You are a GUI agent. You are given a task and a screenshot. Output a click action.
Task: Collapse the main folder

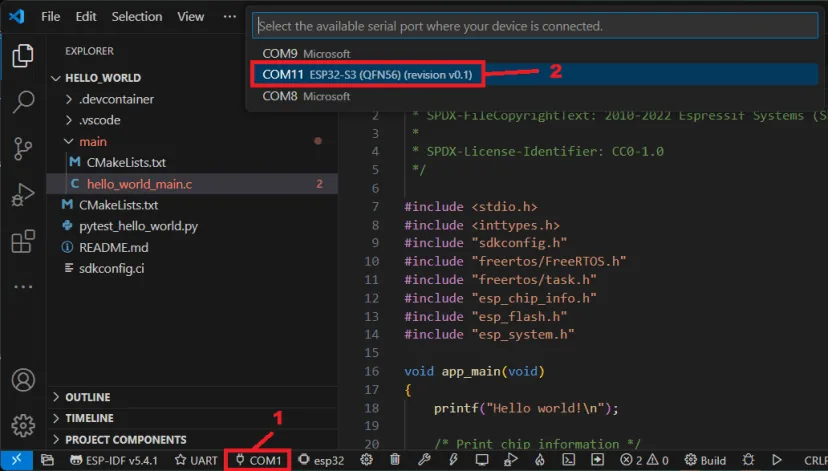click(193, 142)
